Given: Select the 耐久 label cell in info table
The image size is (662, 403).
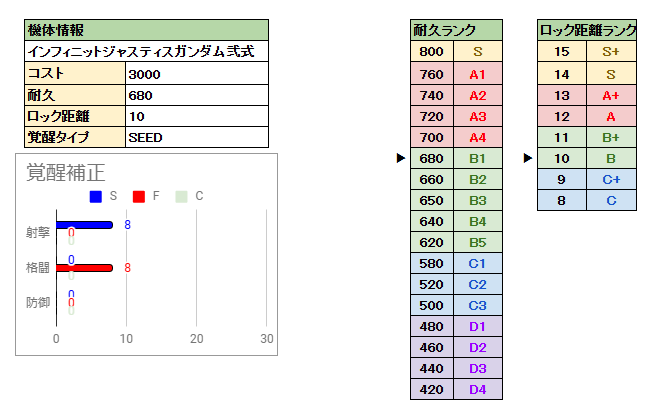Looking at the screenshot, I should 75,95.
